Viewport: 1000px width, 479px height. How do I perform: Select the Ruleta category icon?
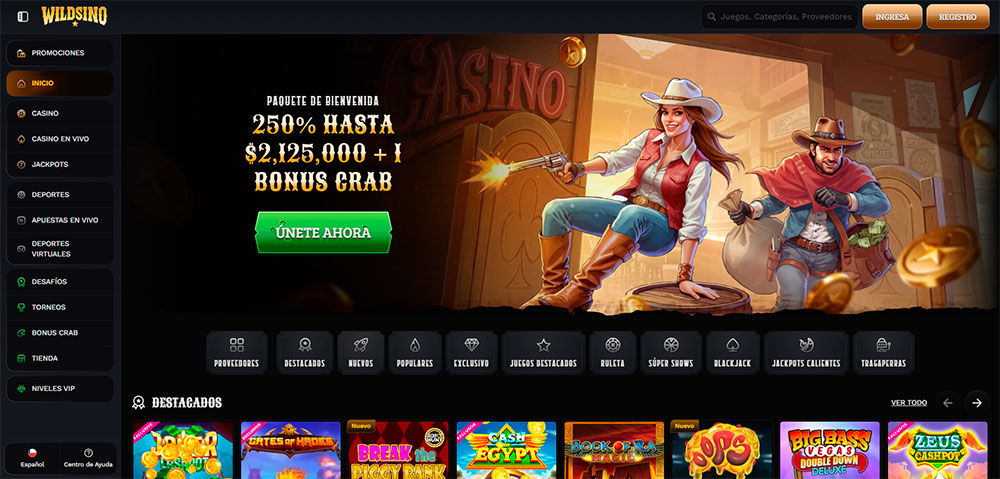click(612, 353)
